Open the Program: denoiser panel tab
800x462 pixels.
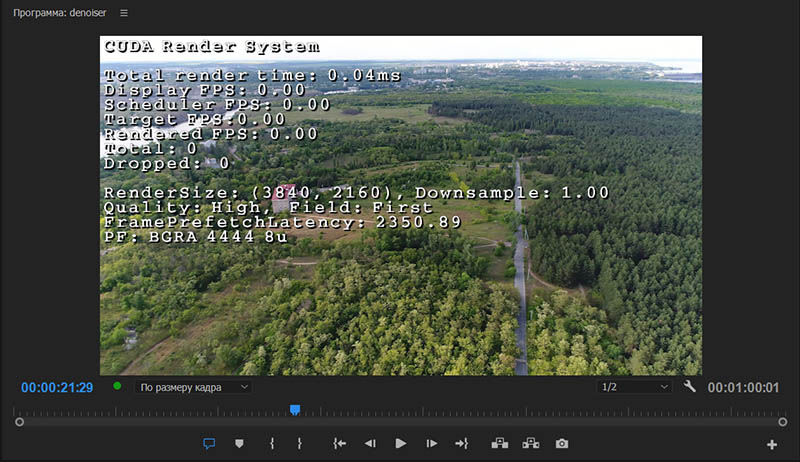pos(60,13)
